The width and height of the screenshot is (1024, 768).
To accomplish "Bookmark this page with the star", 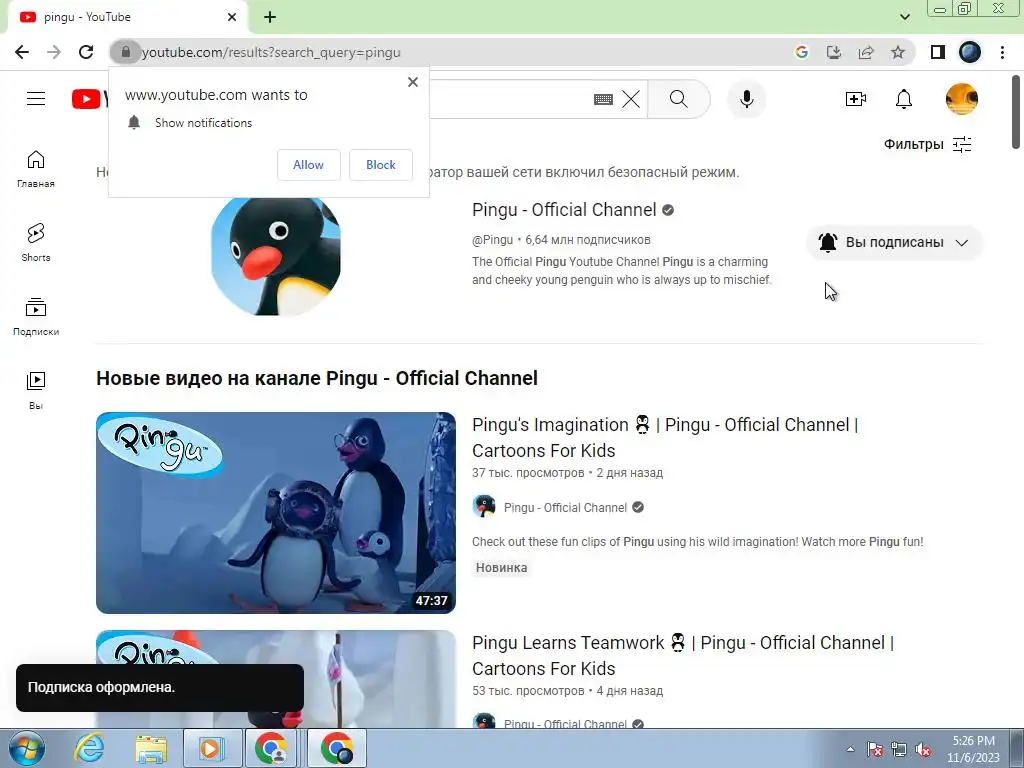I will click(x=898, y=52).
